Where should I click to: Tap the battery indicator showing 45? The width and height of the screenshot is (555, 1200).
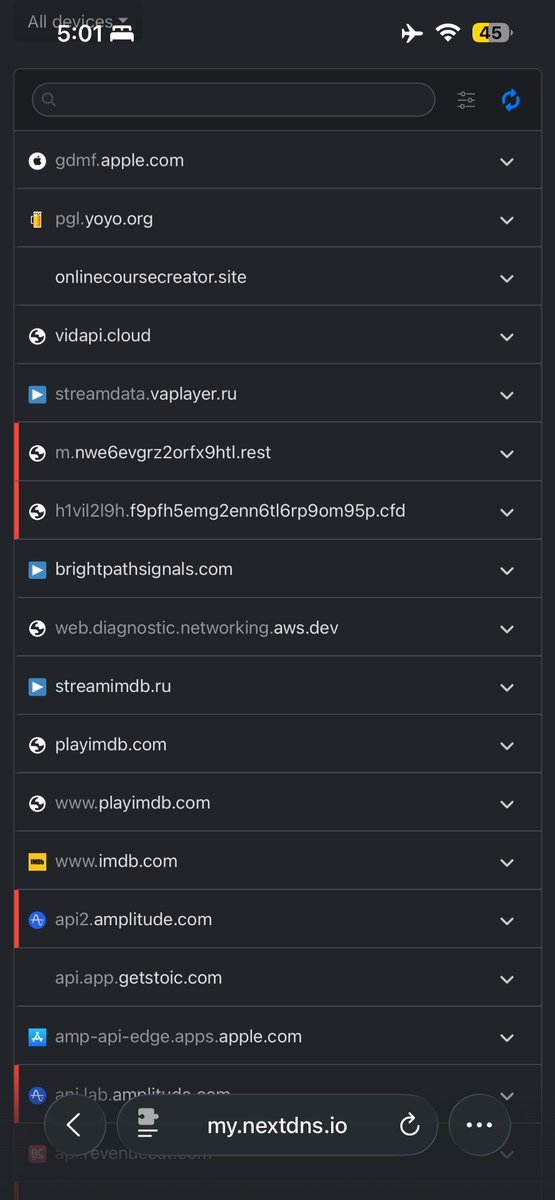pyautogui.click(x=491, y=33)
